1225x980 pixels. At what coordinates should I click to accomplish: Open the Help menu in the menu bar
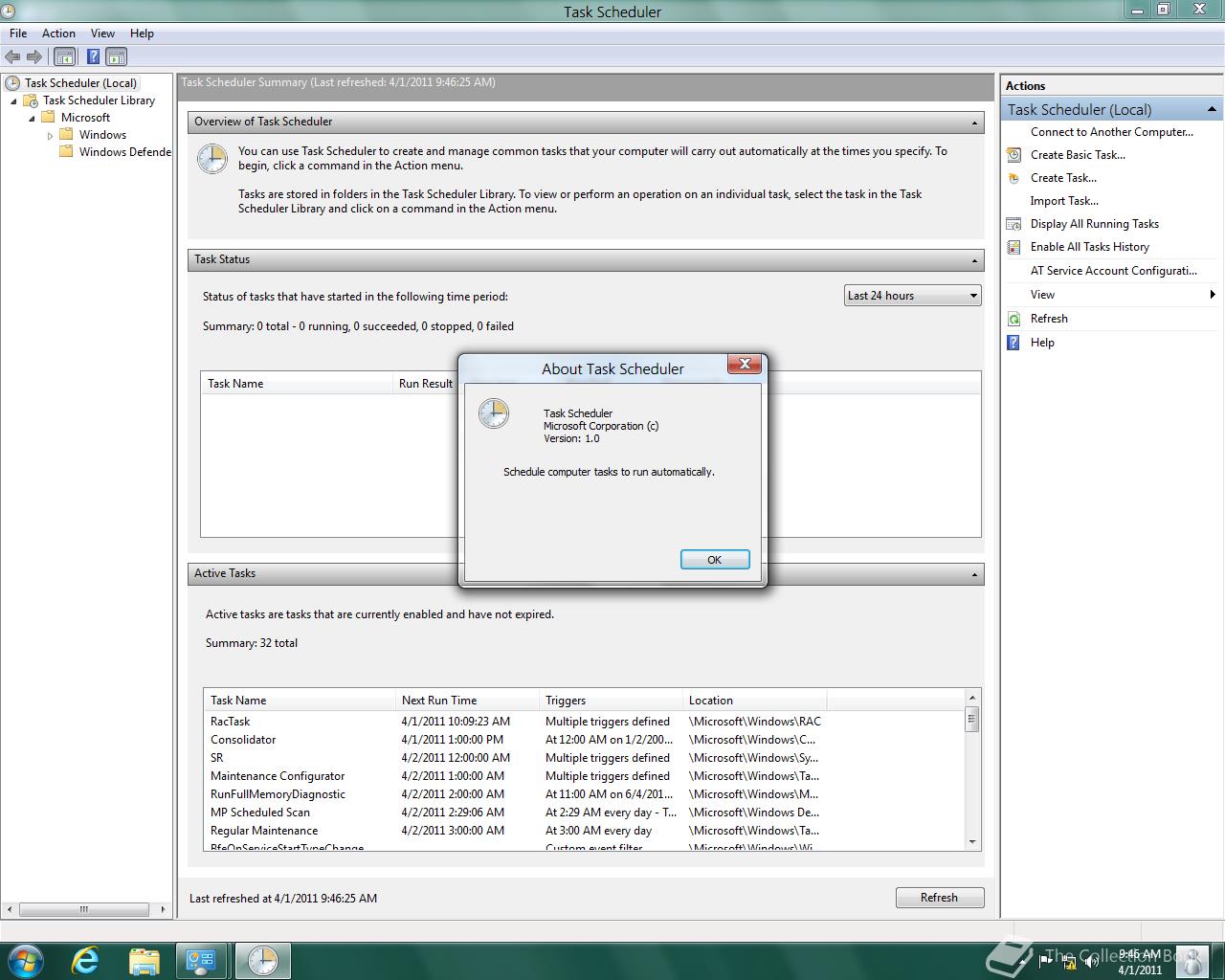(x=142, y=33)
